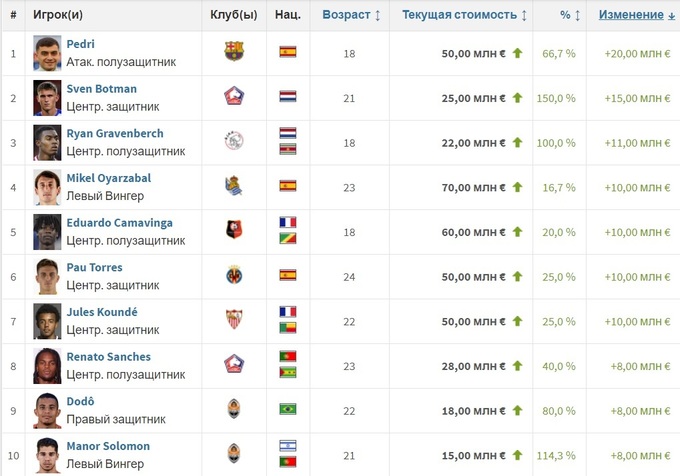Click the Real Sociedad club crest
Screen dimensions: 680x476
pos(234,186)
